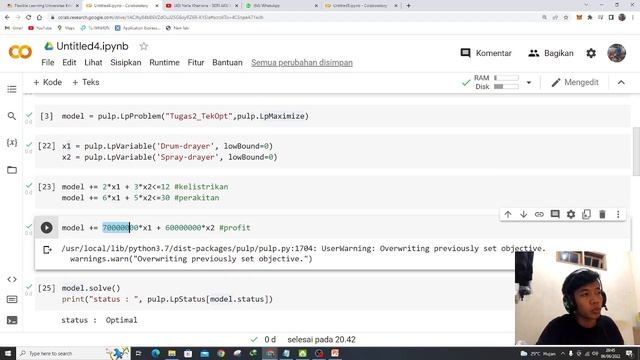Screen dimensions: 640x360
Task: Star the Untitled4.ipynb notebook
Action: (143, 46)
